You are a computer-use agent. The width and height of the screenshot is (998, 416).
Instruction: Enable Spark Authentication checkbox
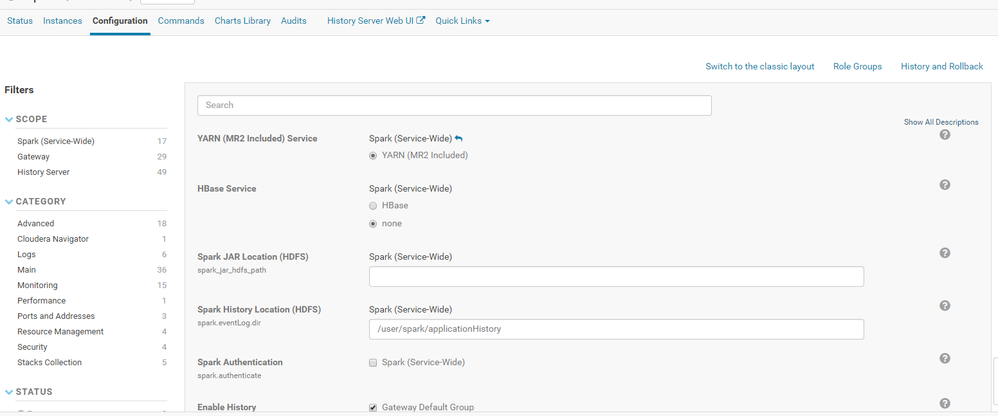tap(373, 363)
